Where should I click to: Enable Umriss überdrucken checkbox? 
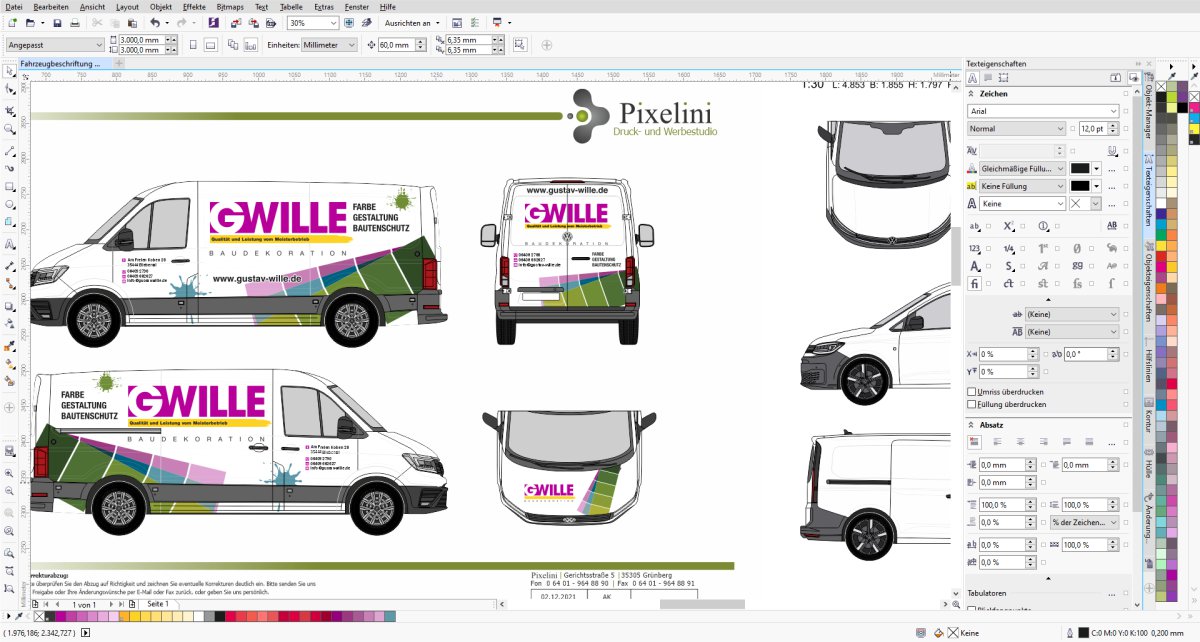pos(972,392)
